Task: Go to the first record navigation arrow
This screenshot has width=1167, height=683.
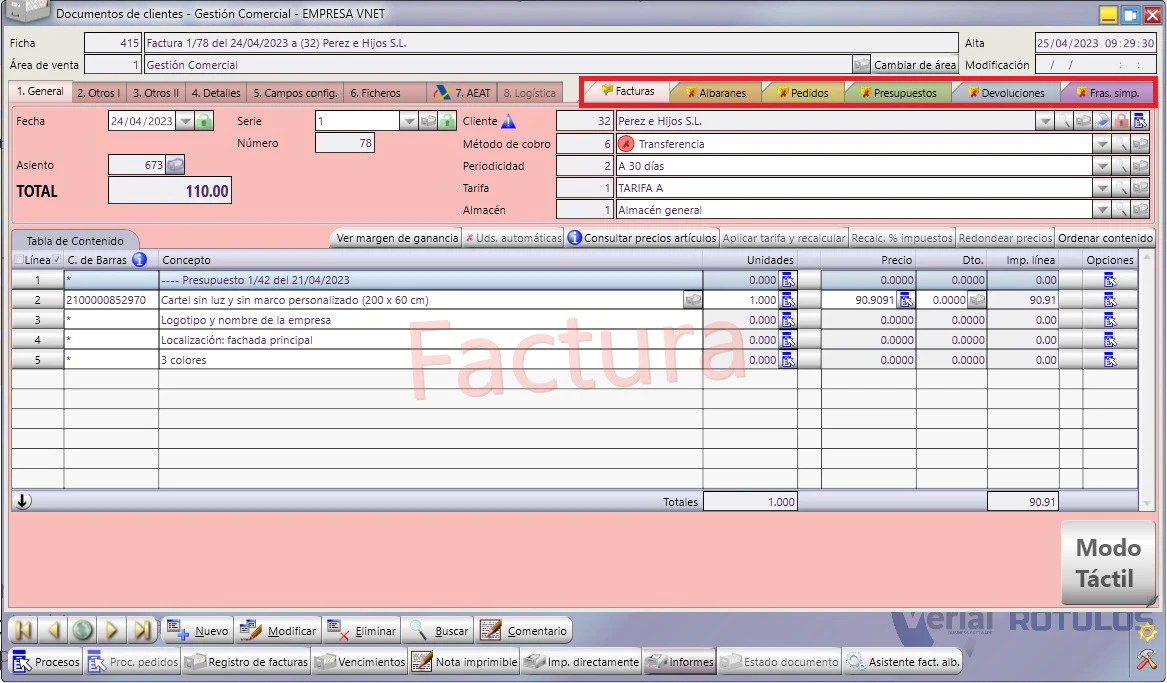Action: (x=23, y=630)
